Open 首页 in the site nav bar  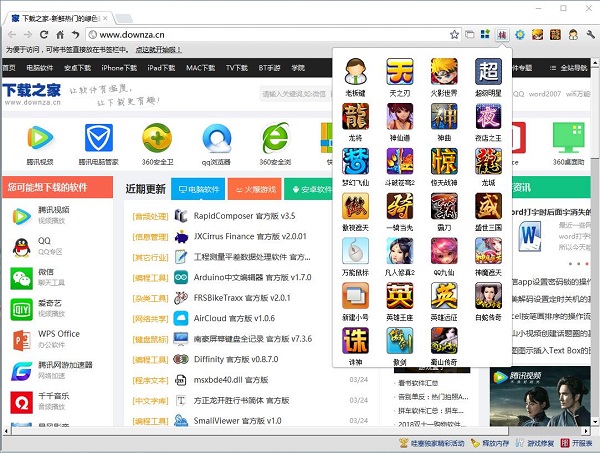(8, 68)
